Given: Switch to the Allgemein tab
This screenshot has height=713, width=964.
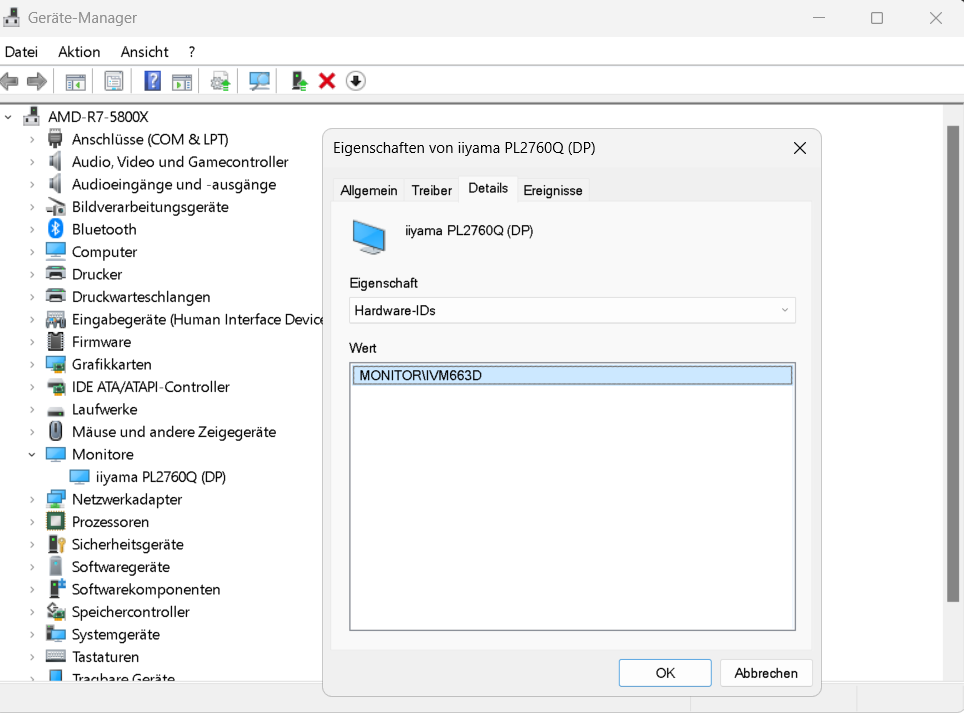Looking at the screenshot, I should click(369, 191).
